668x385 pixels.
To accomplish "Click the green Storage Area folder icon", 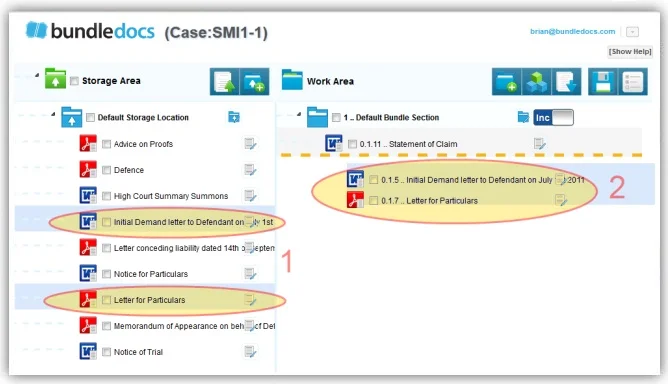I will (55, 79).
